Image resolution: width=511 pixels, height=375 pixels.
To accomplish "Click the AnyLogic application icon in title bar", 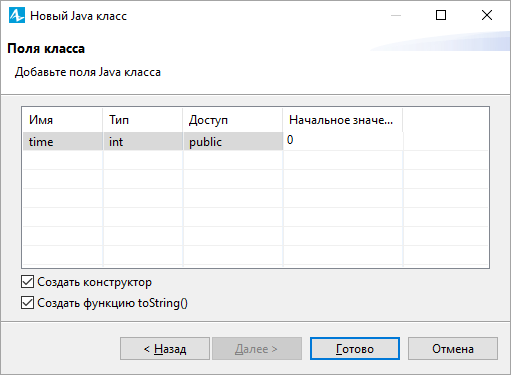I will coord(17,15).
